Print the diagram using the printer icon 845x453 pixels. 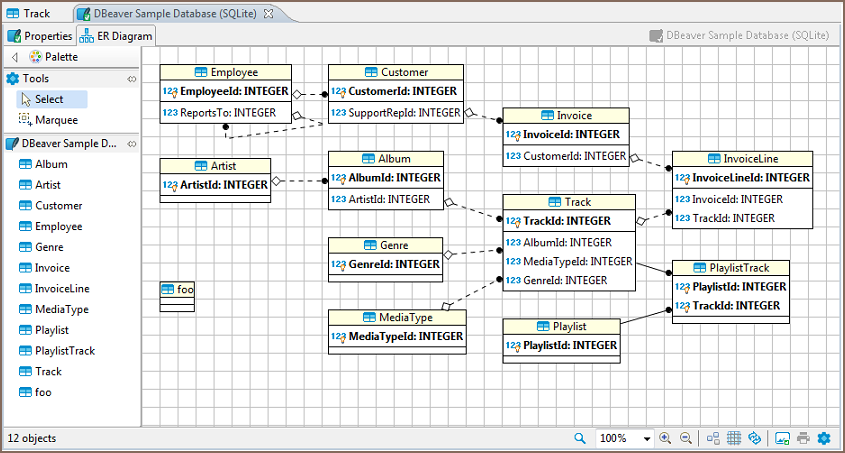(803, 438)
